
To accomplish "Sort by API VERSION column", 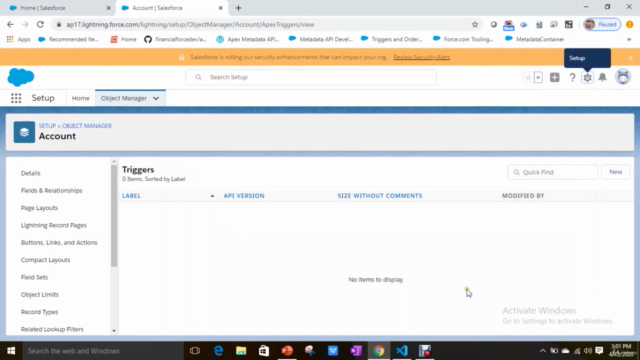I will coord(244,196).
